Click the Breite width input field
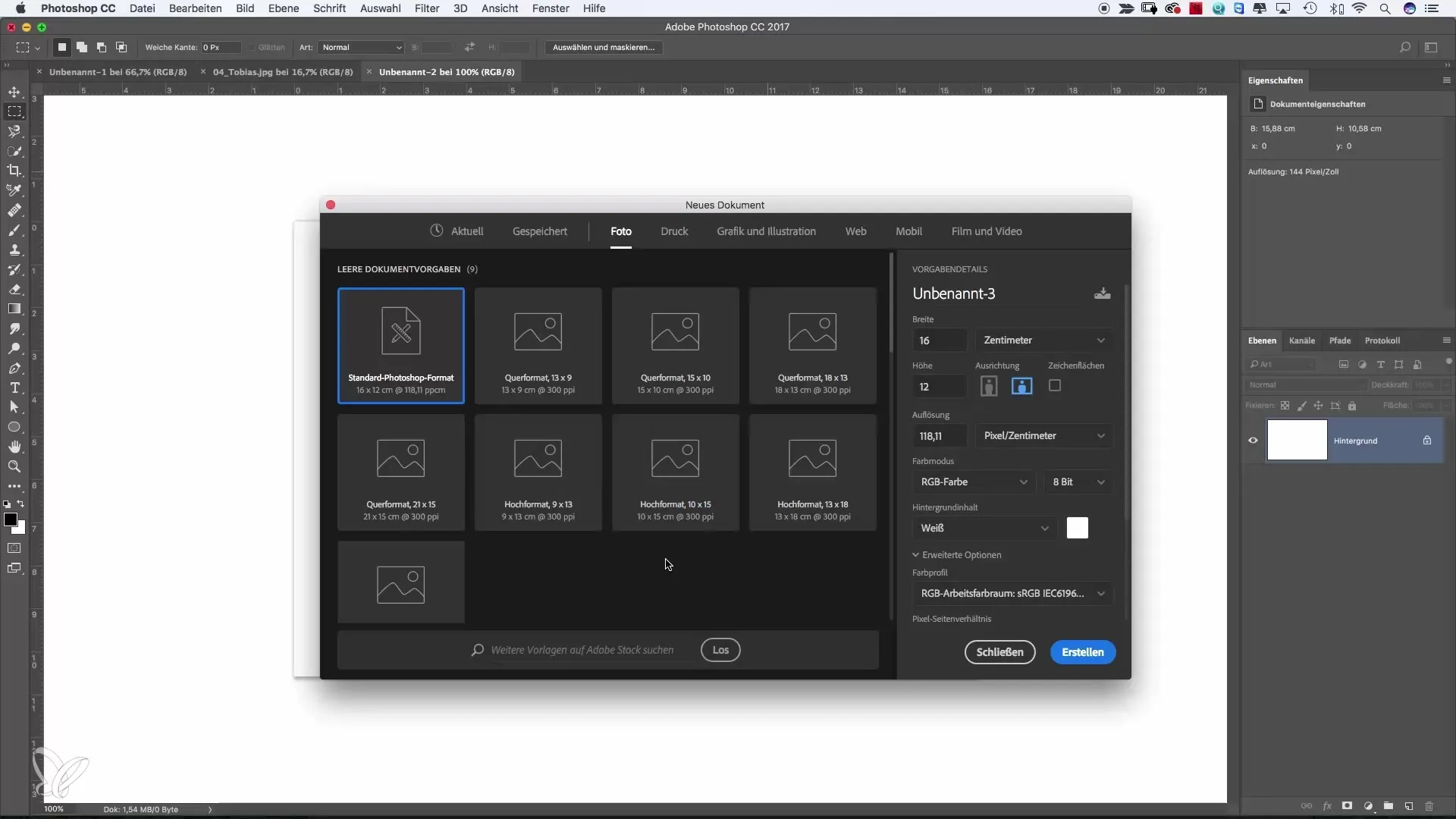 tap(940, 340)
